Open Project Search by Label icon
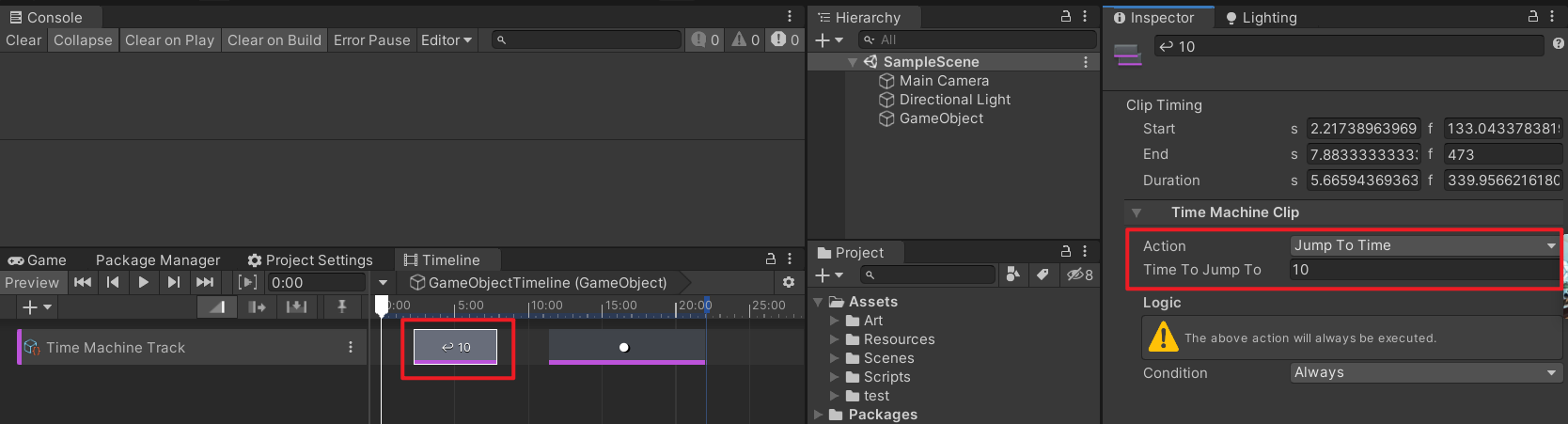The width and height of the screenshot is (1568, 424). tap(1043, 275)
